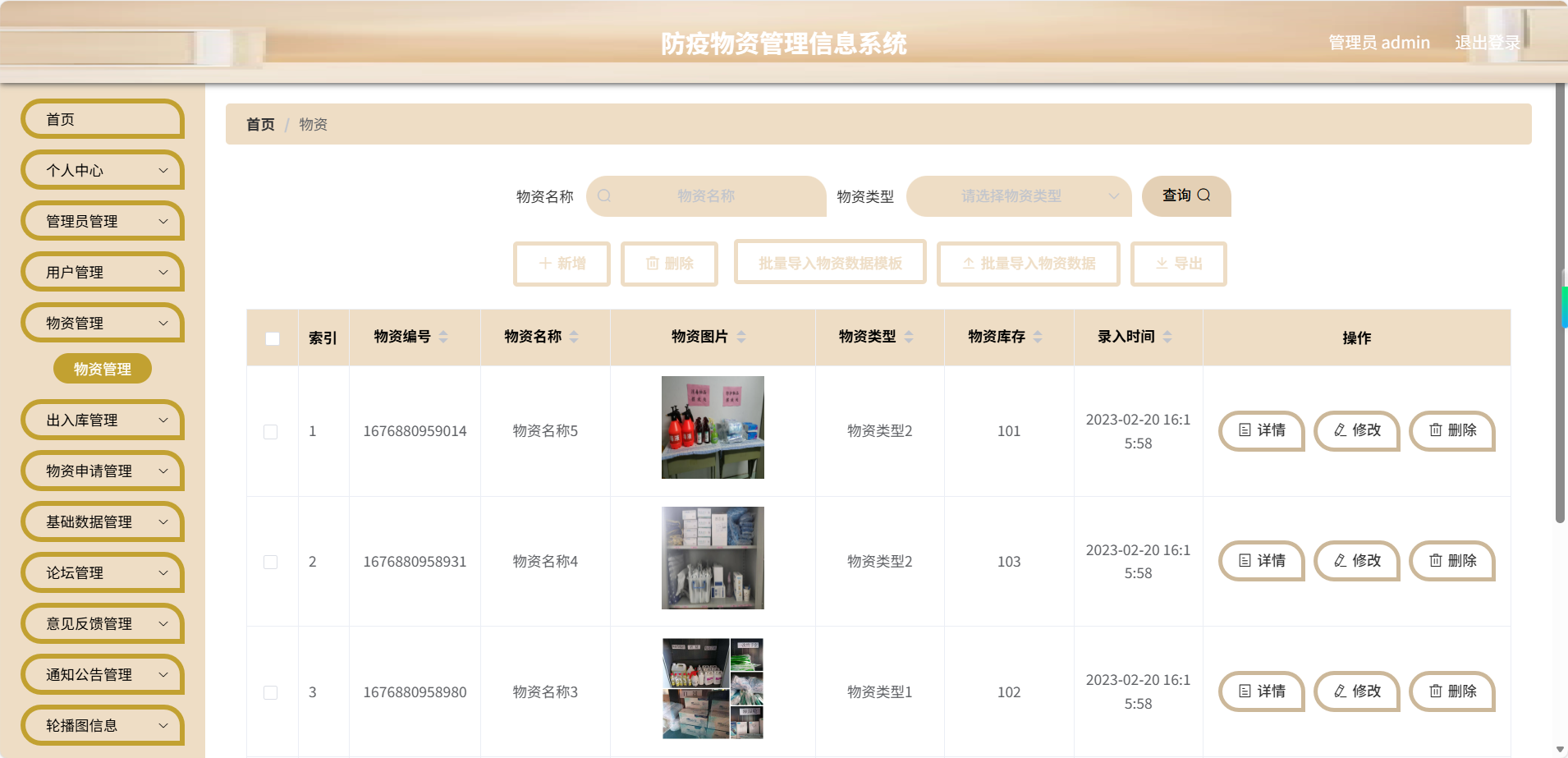
Task: Expand 基础数据管理 sidebar menu
Action: [x=103, y=521]
